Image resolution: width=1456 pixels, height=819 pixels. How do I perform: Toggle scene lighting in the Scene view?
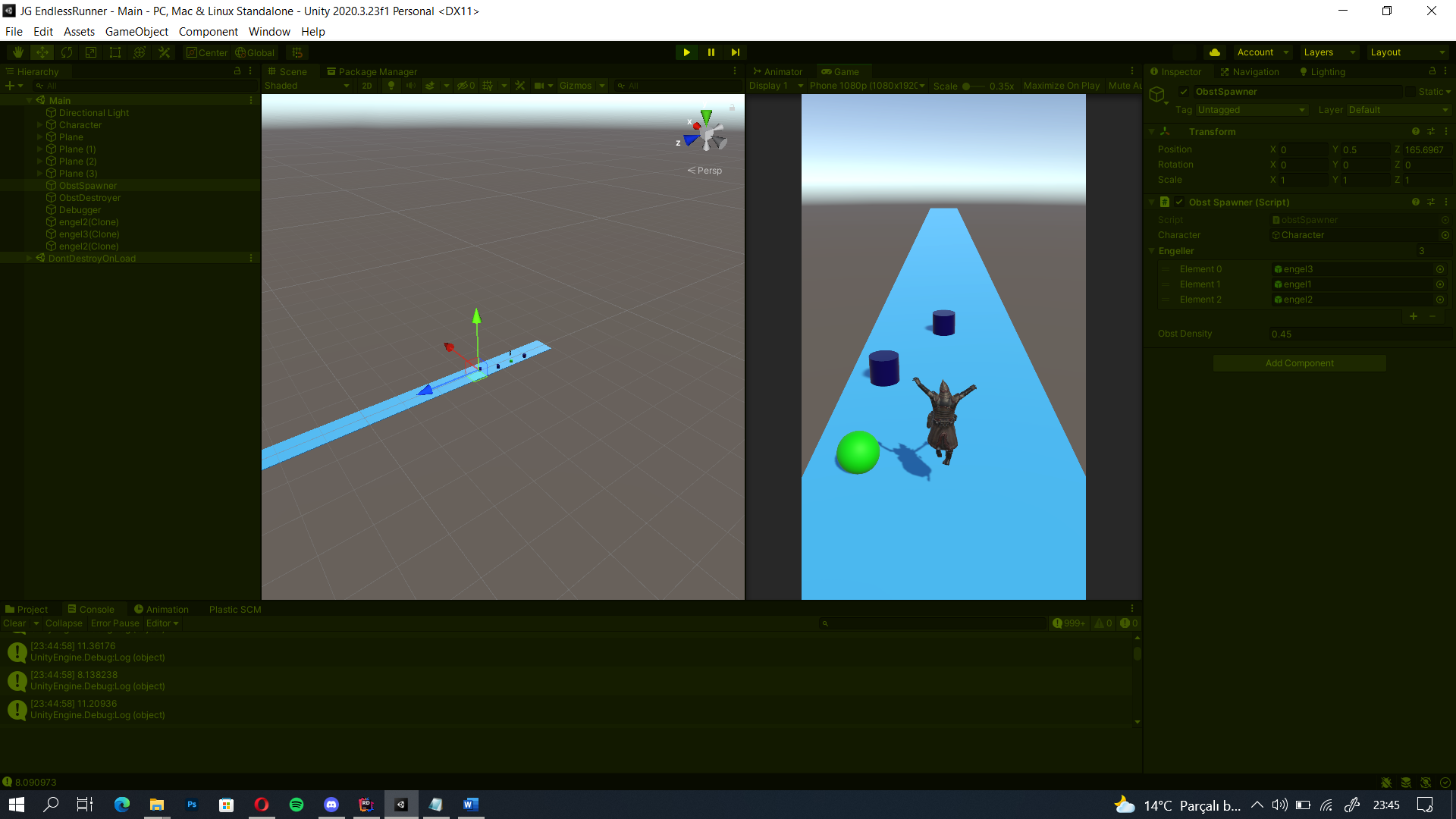coord(391,85)
